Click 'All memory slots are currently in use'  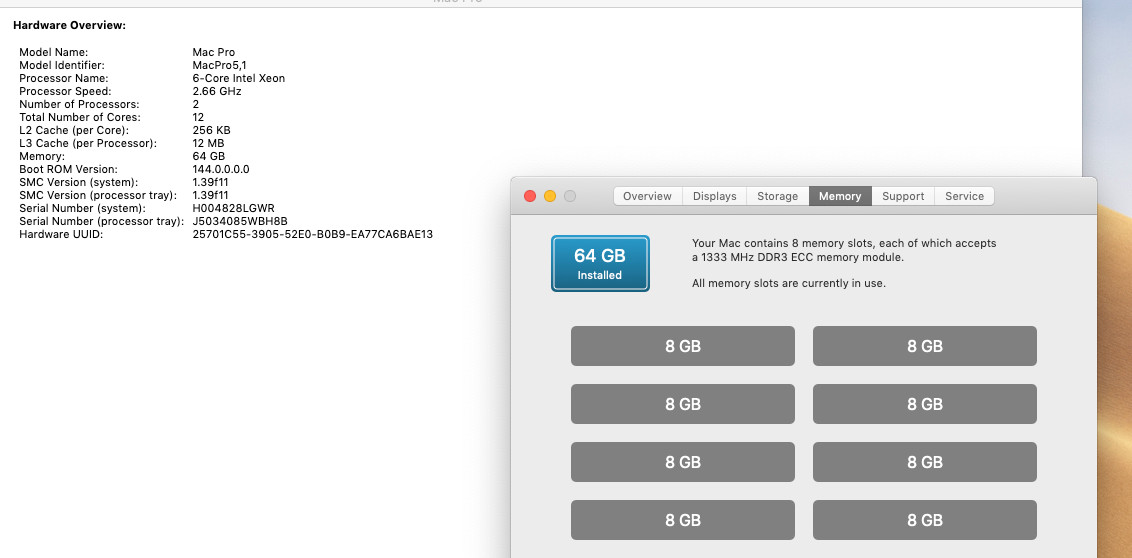(x=789, y=283)
